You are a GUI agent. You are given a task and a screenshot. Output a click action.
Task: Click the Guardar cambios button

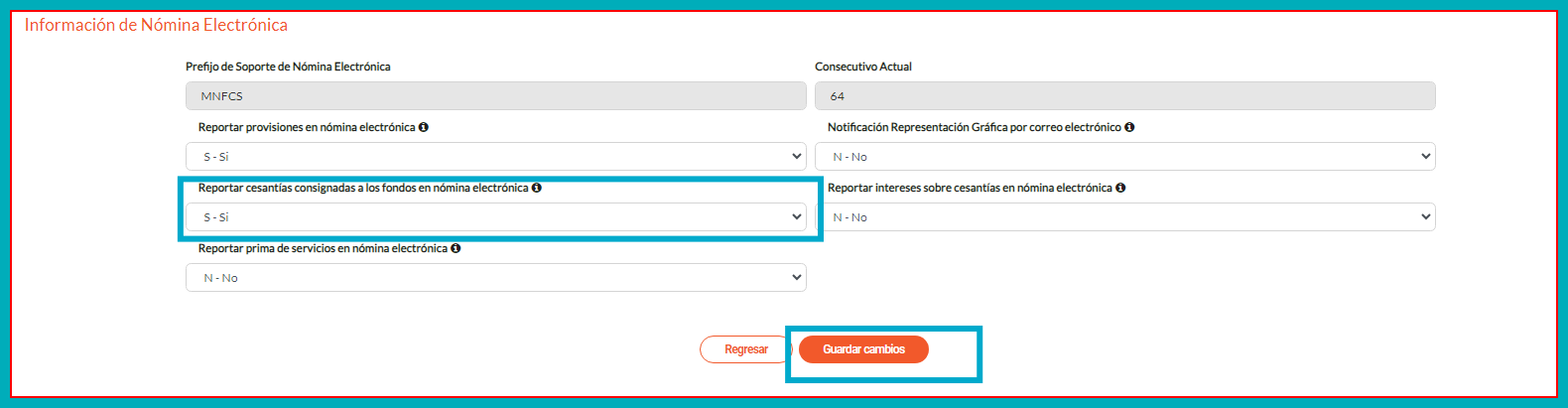[863, 349]
